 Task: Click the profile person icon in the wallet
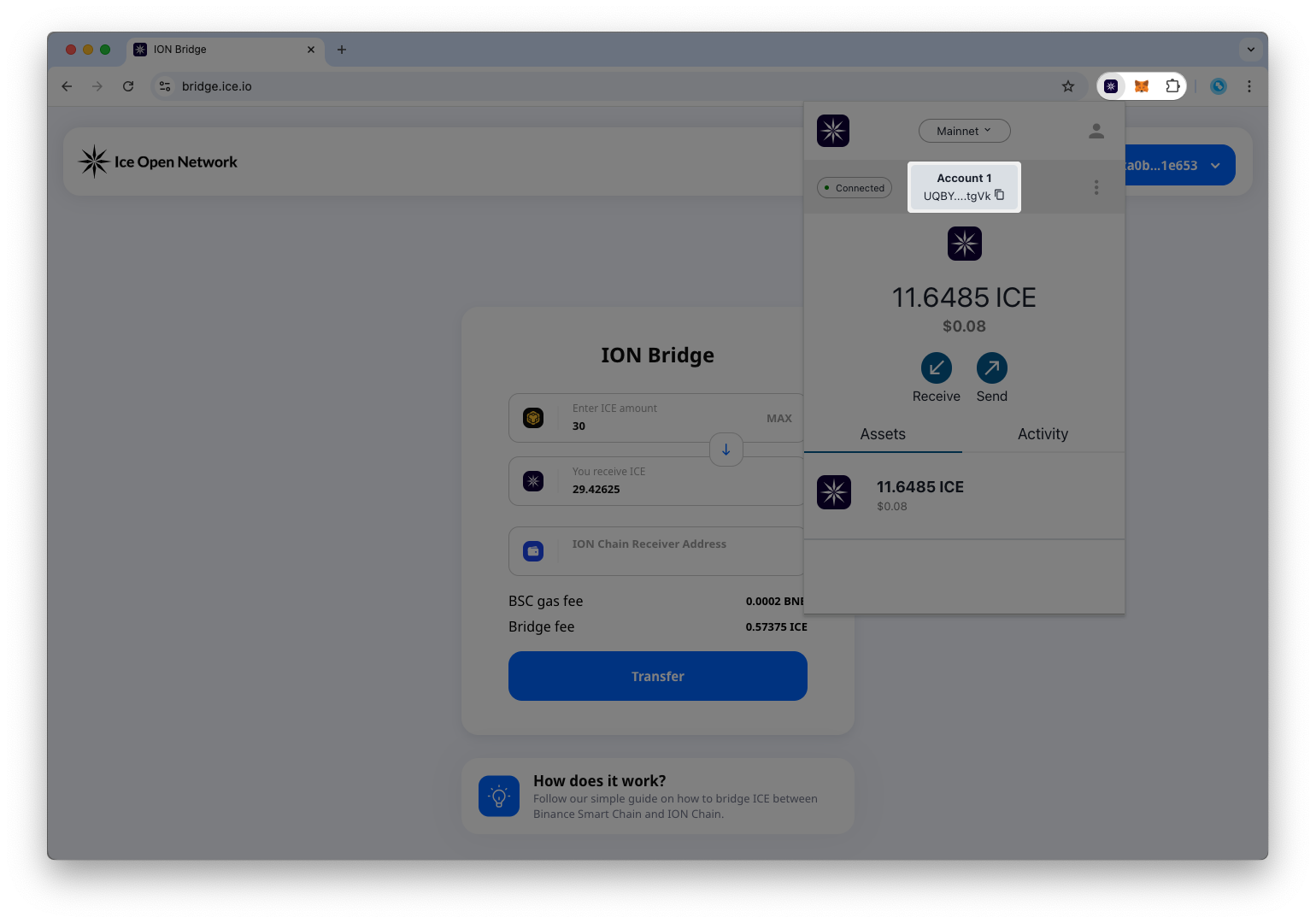point(1096,131)
